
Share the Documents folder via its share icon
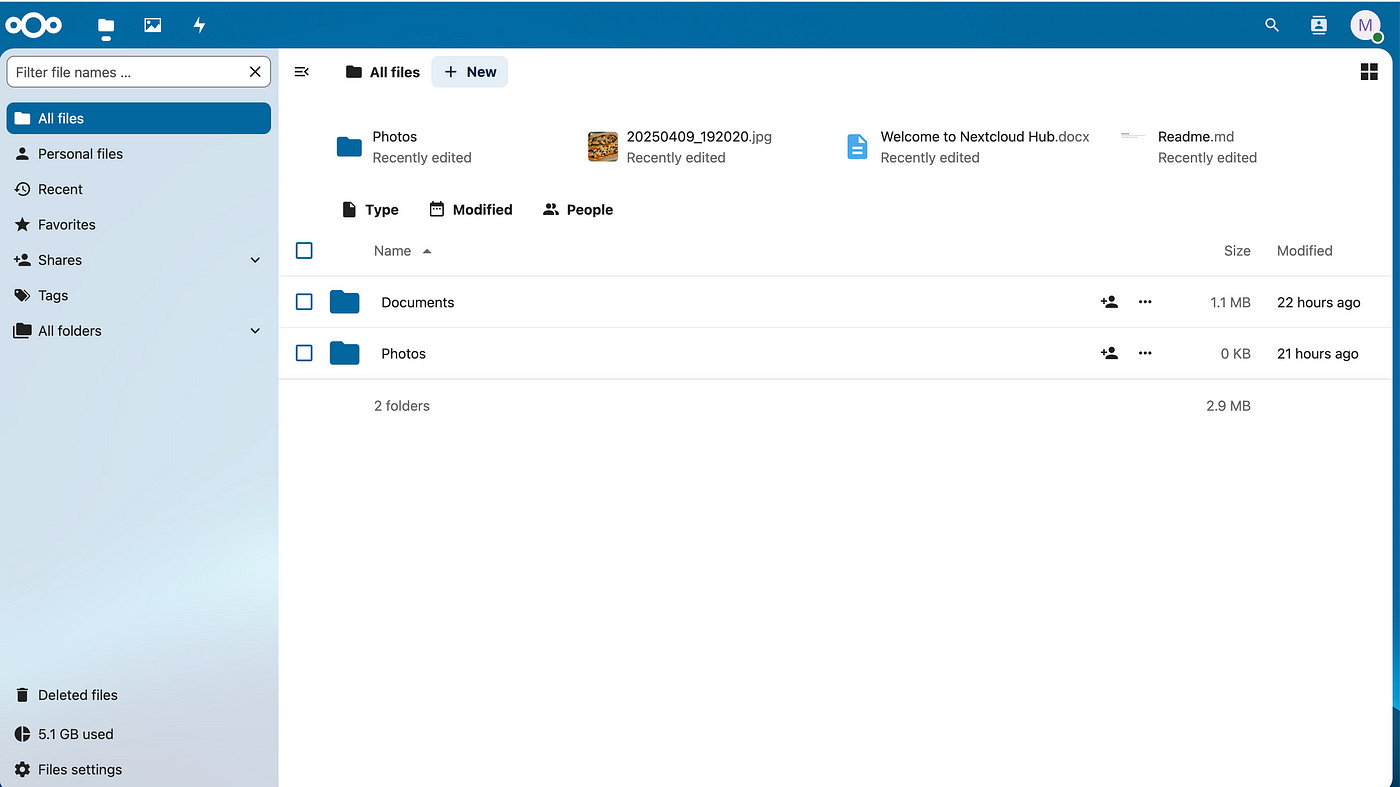click(x=1109, y=302)
